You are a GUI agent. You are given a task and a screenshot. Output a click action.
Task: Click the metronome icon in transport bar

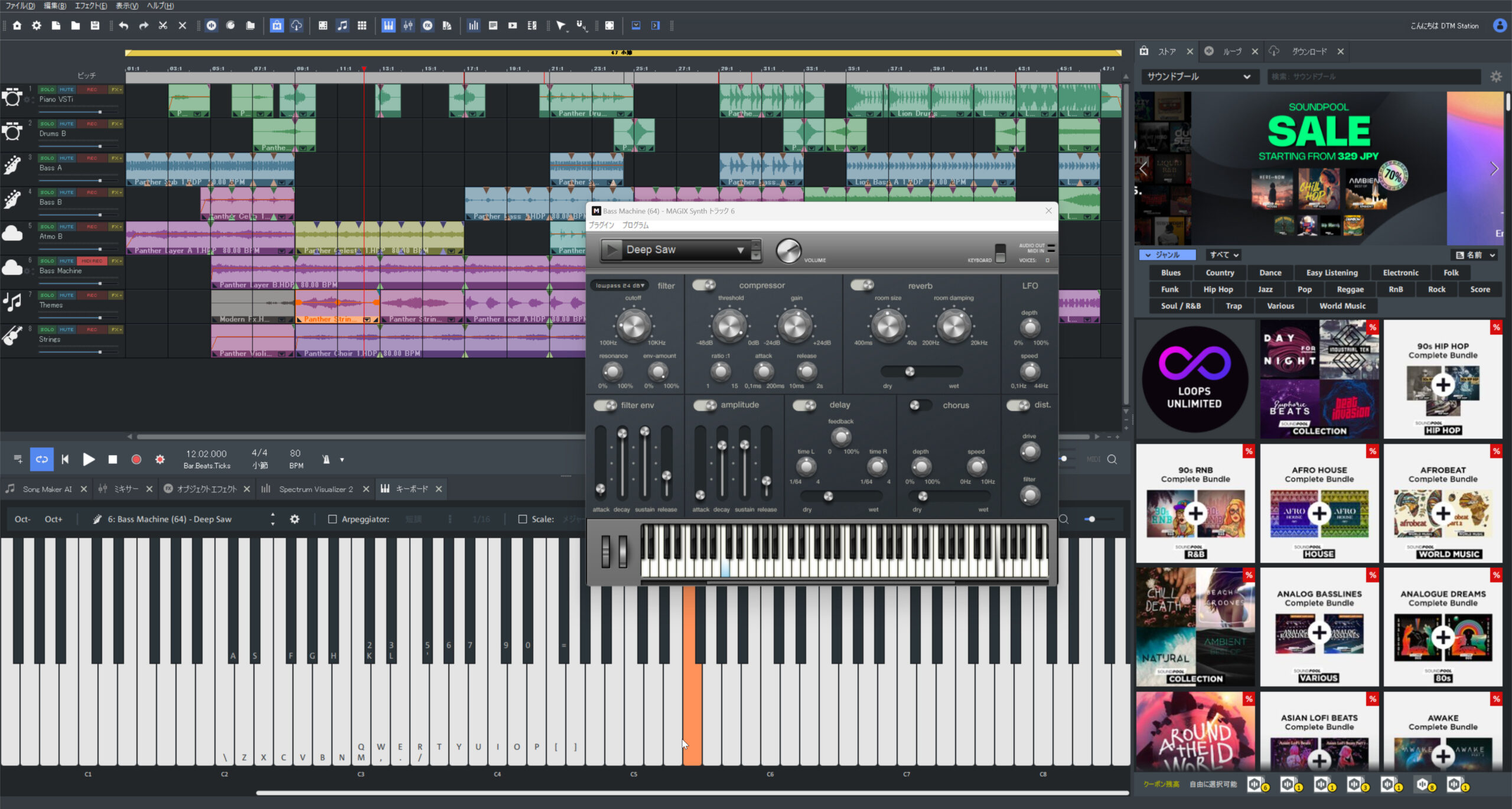[x=326, y=459]
